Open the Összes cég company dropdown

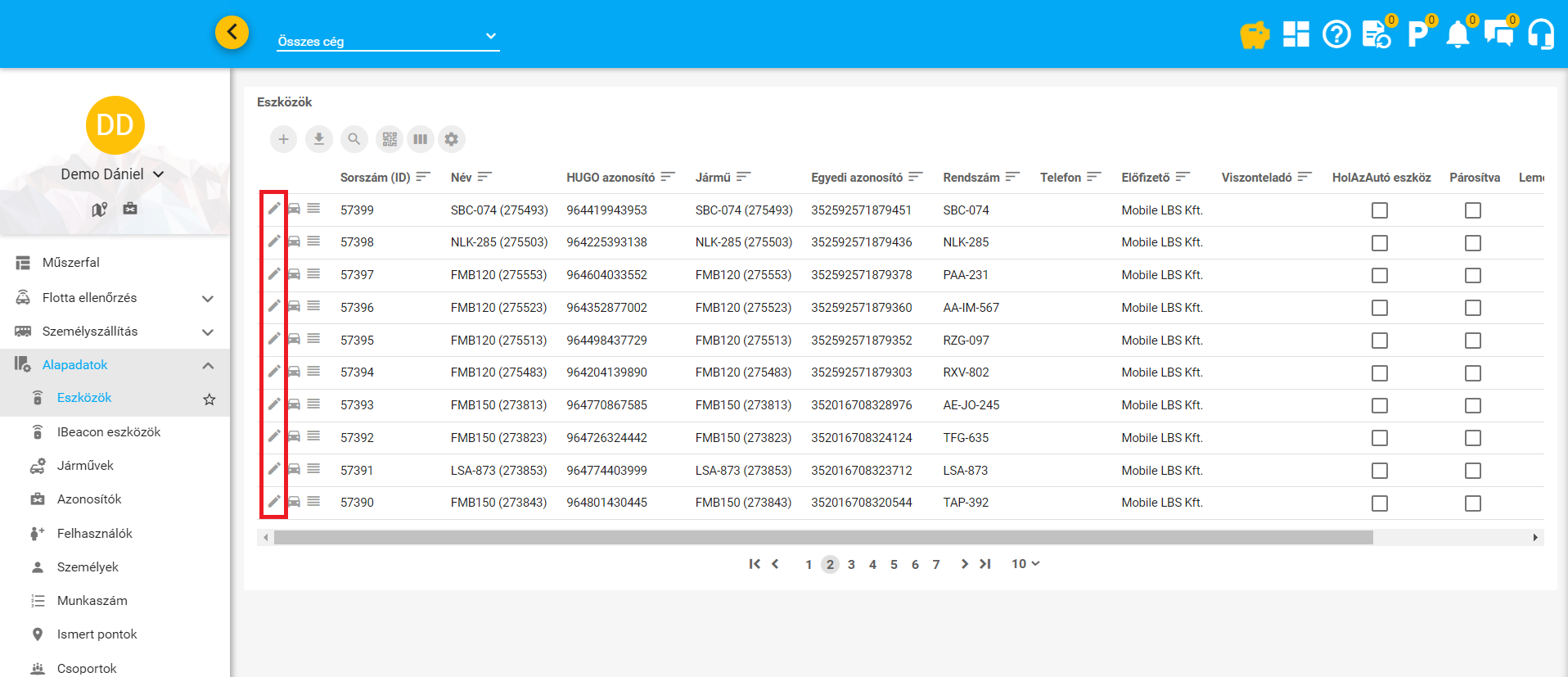click(388, 38)
